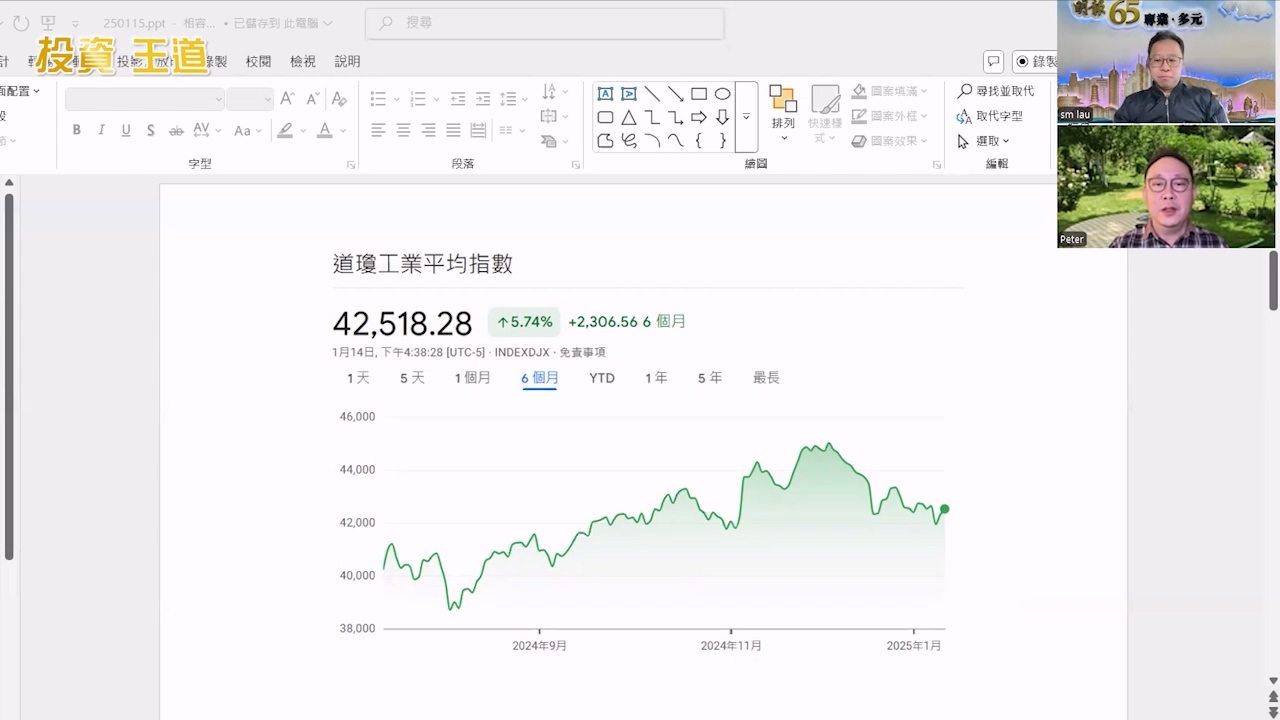Select the rounded rectangle shape
The height and width of the screenshot is (720, 1280).
coord(605,117)
